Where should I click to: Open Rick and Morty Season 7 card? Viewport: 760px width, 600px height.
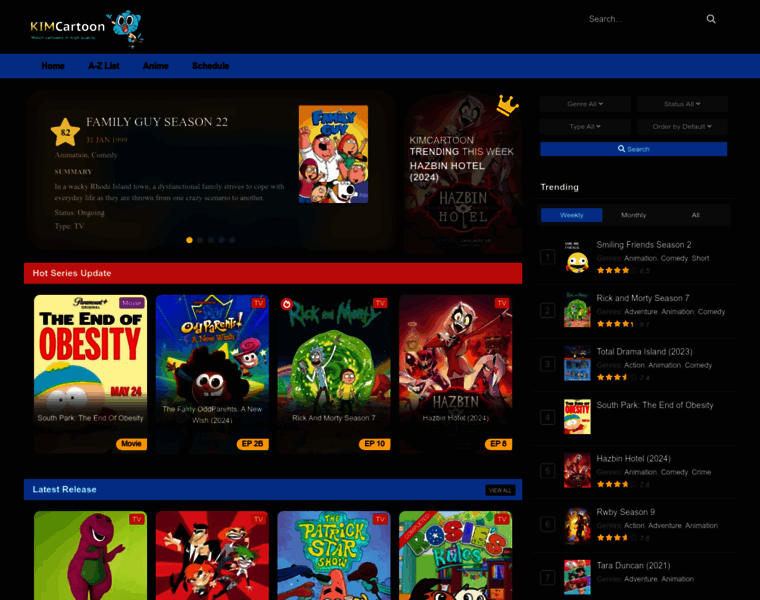point(334,374)
